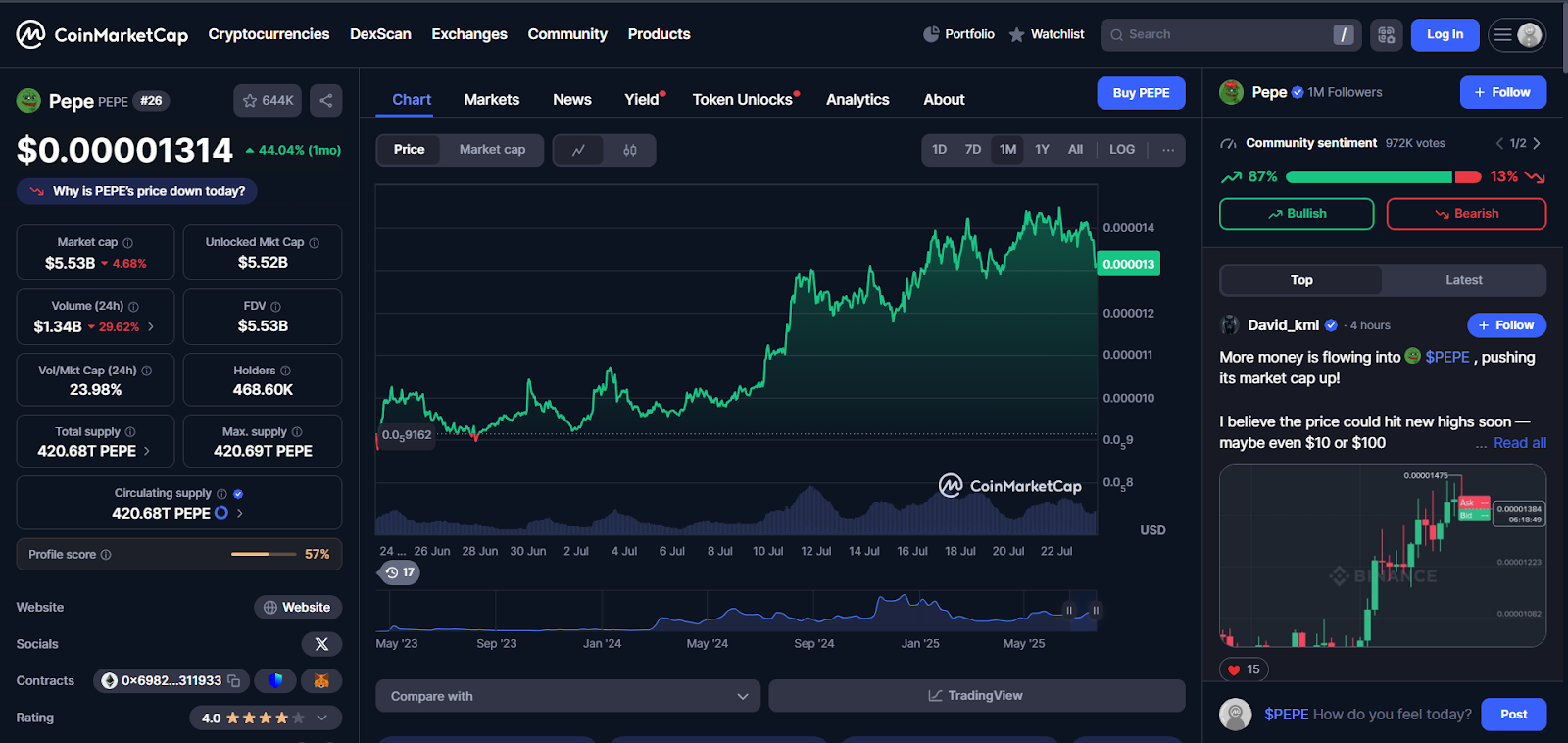Click the Portfolio pie icon link

pyautogui.click(x=958, y=34)
